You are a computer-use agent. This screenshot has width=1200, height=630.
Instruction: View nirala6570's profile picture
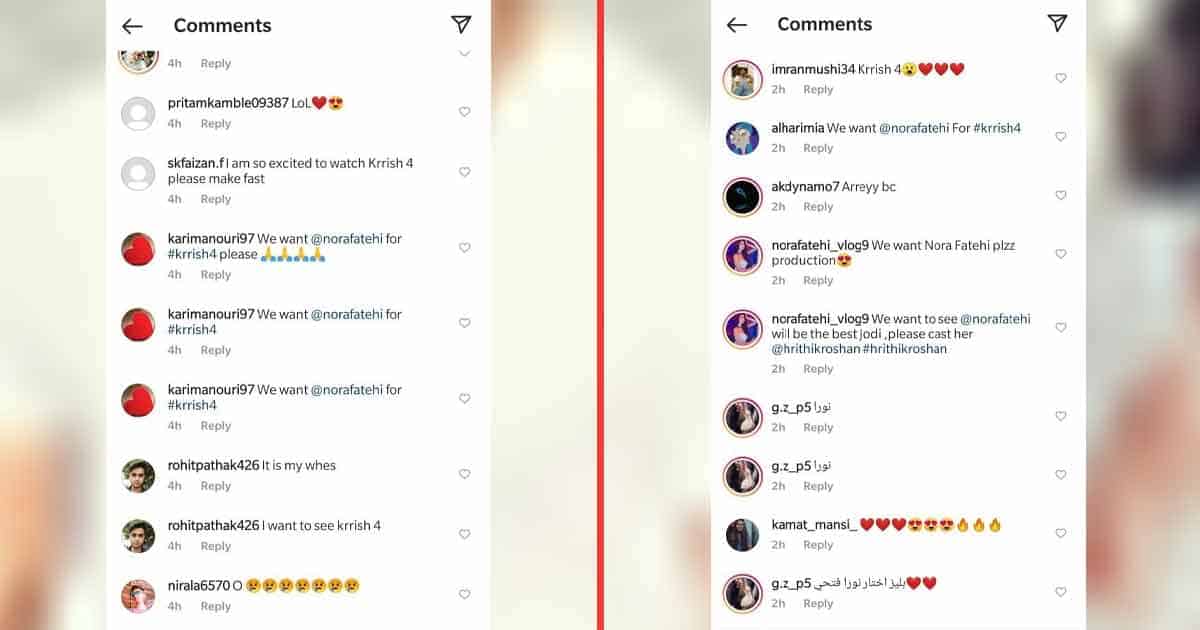point(138,596)
